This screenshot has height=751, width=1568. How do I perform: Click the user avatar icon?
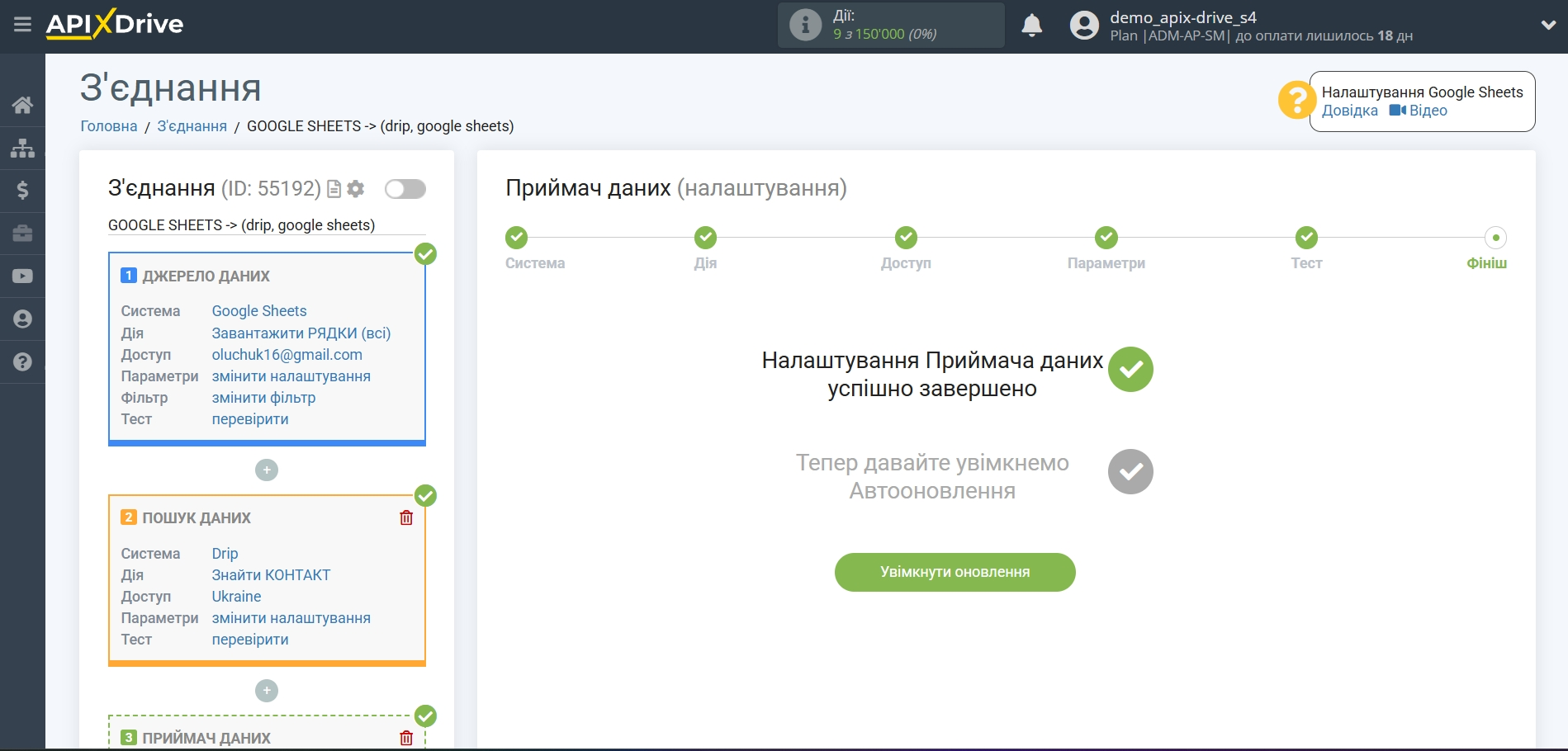click(1084, 26)
